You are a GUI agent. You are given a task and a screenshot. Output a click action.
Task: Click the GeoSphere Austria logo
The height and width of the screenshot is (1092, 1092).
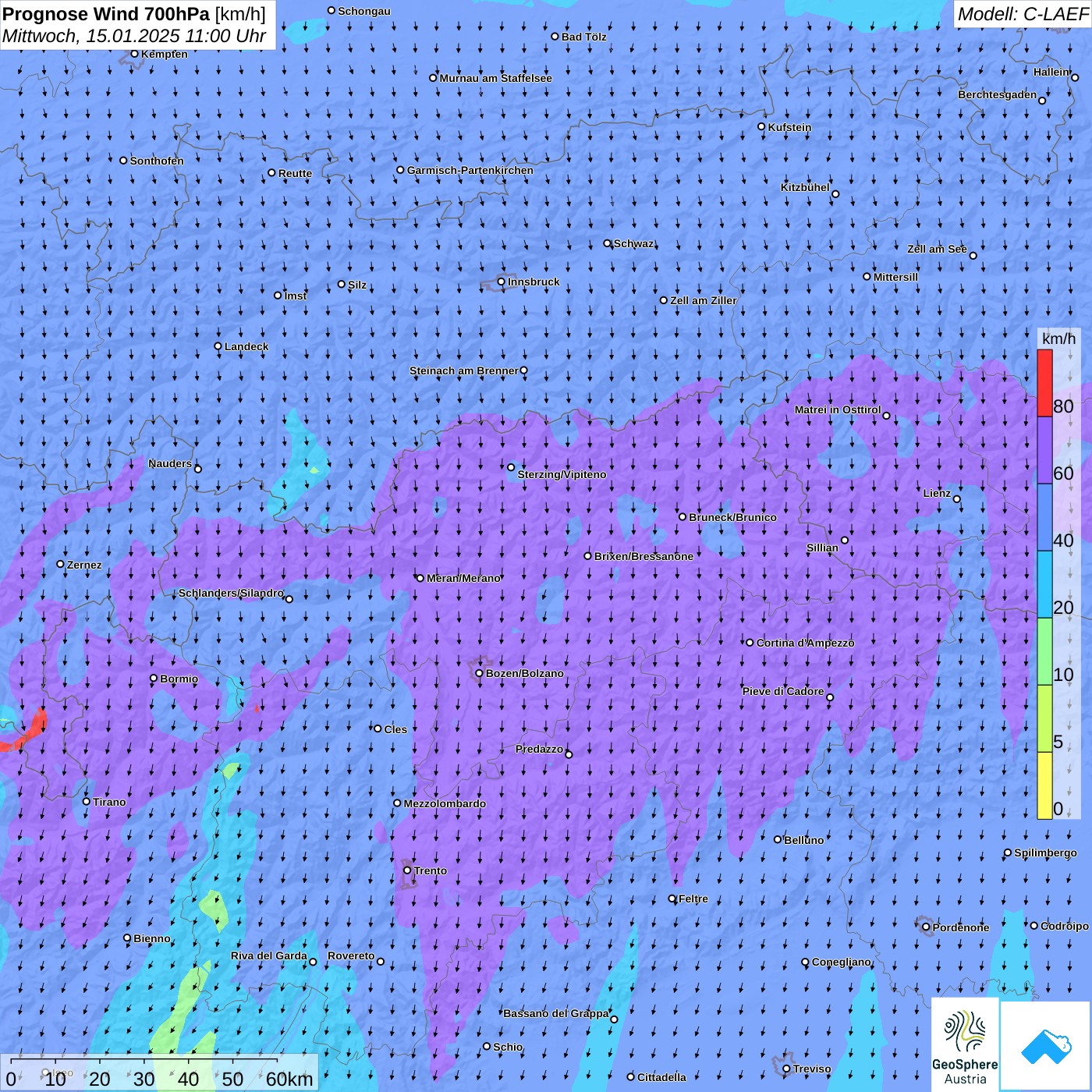point(965,1045)
